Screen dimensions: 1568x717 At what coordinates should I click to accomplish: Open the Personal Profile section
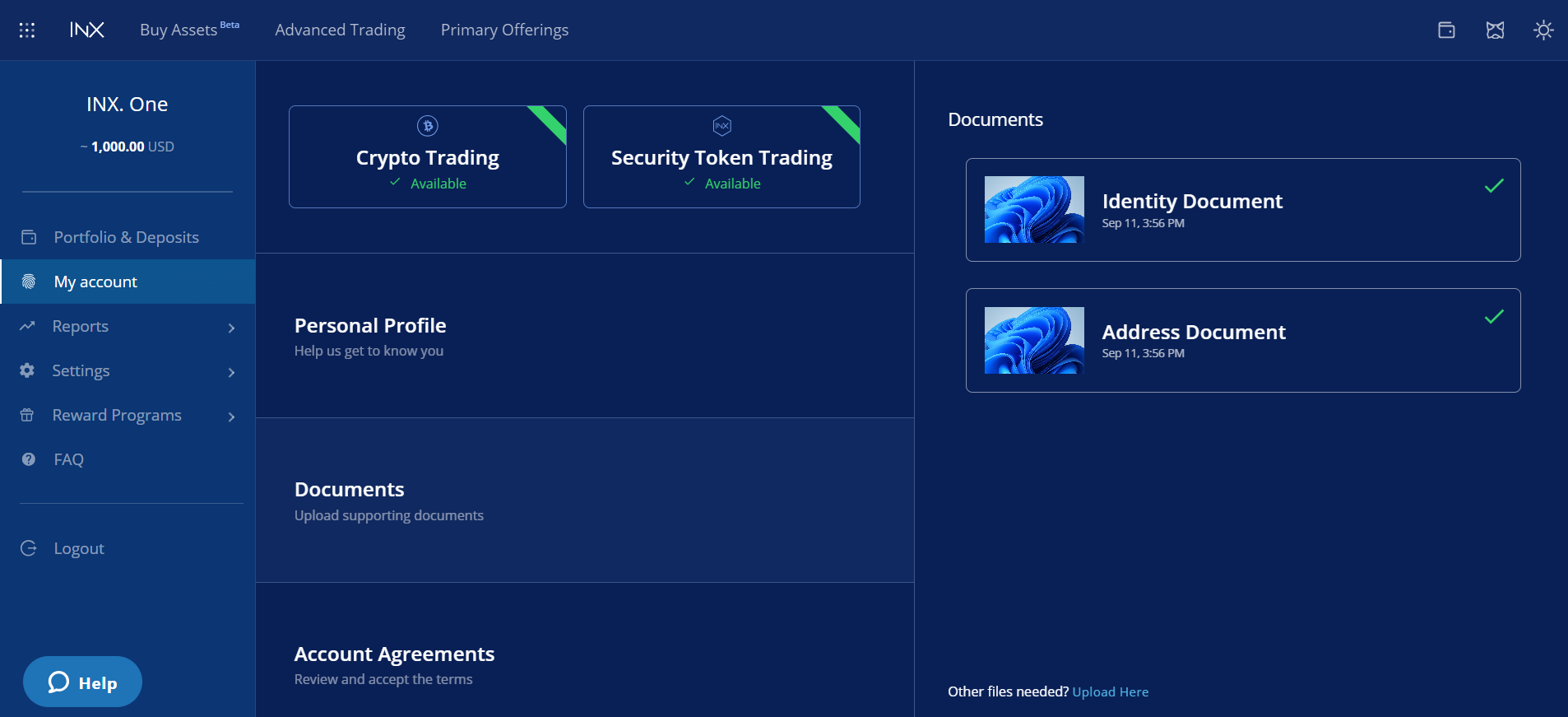(x=585, y=336)
